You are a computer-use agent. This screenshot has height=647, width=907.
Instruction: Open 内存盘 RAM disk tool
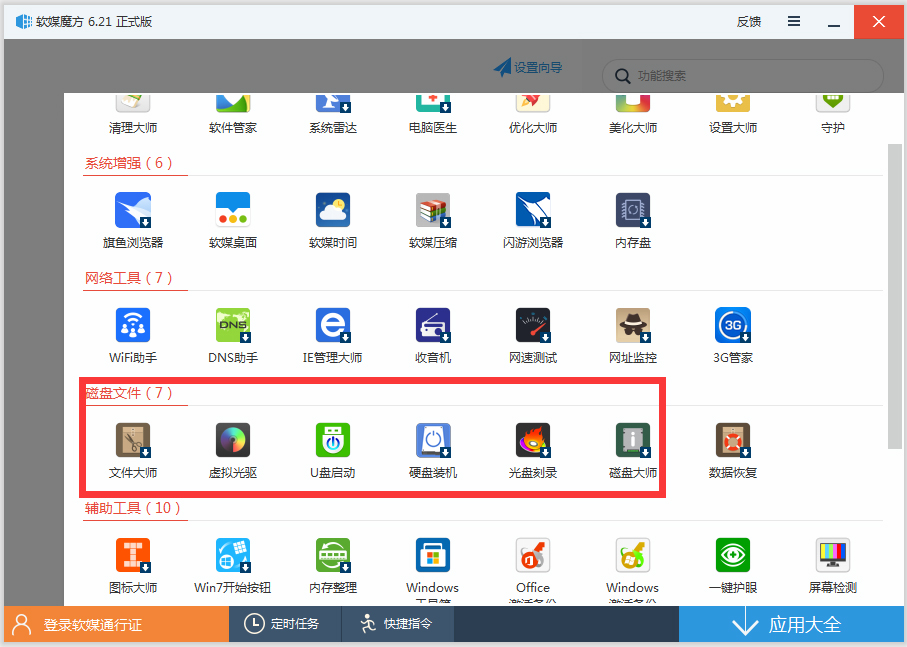[x=633, y=221]
